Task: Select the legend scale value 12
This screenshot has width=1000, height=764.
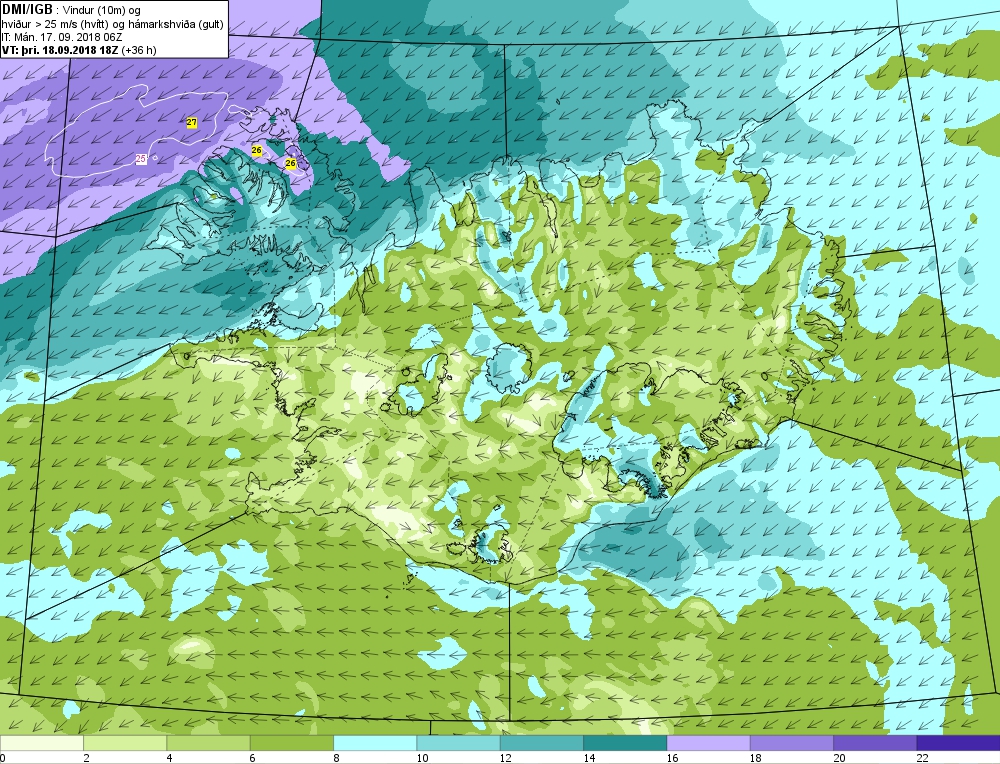Action: [x=506, y=758]
